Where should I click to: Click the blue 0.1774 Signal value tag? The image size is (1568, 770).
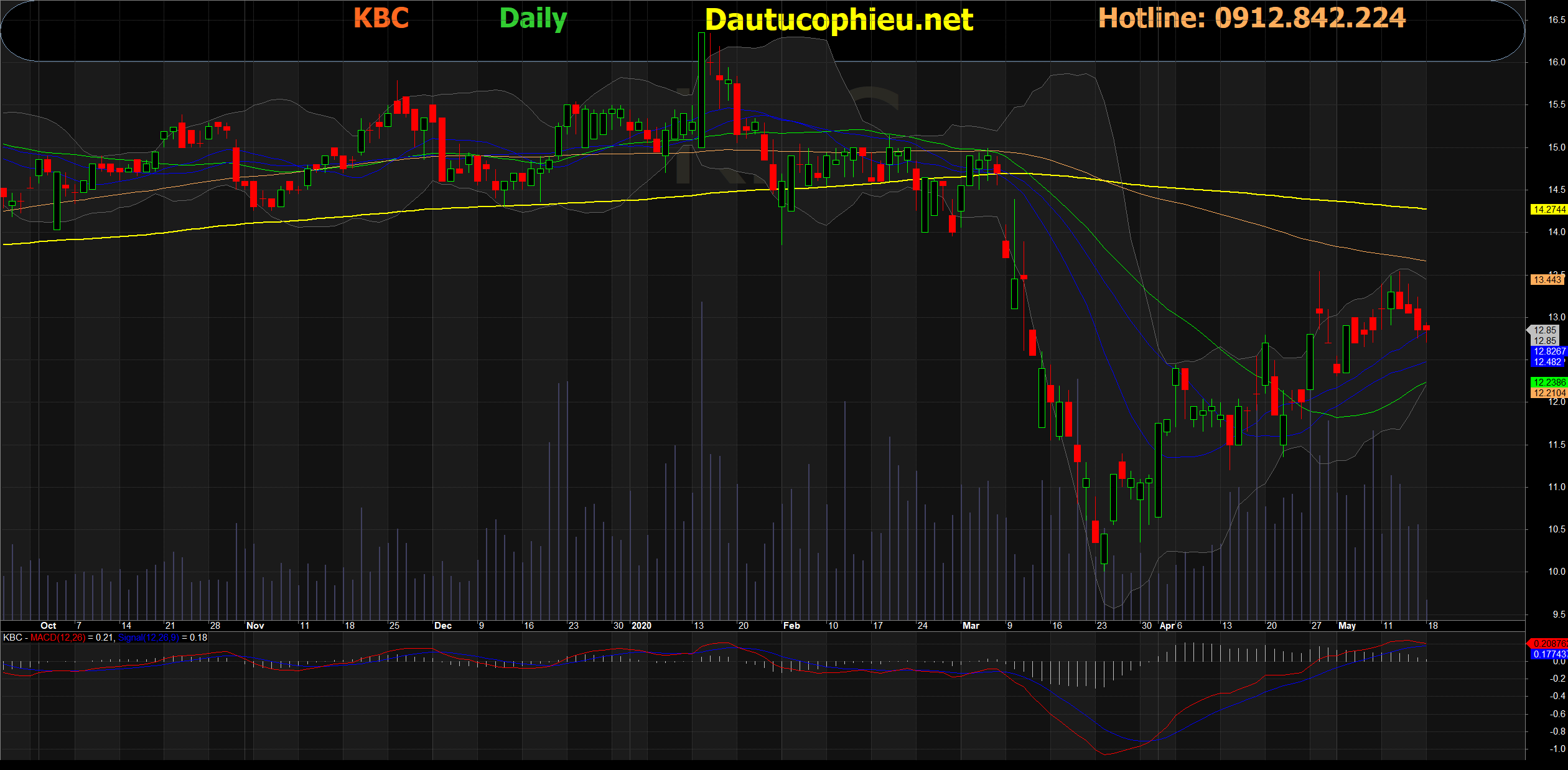(x=1549, y=654)
